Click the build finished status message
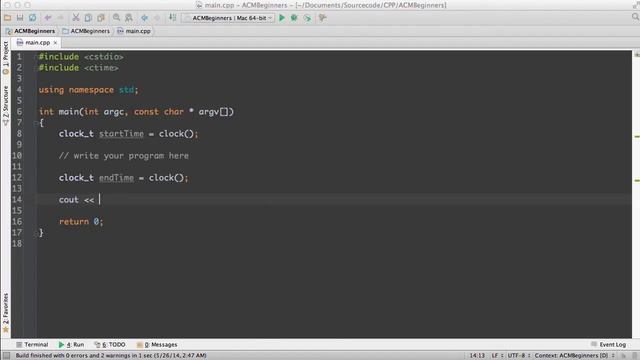This screenshot has width=640, height=360. point(111,356)
